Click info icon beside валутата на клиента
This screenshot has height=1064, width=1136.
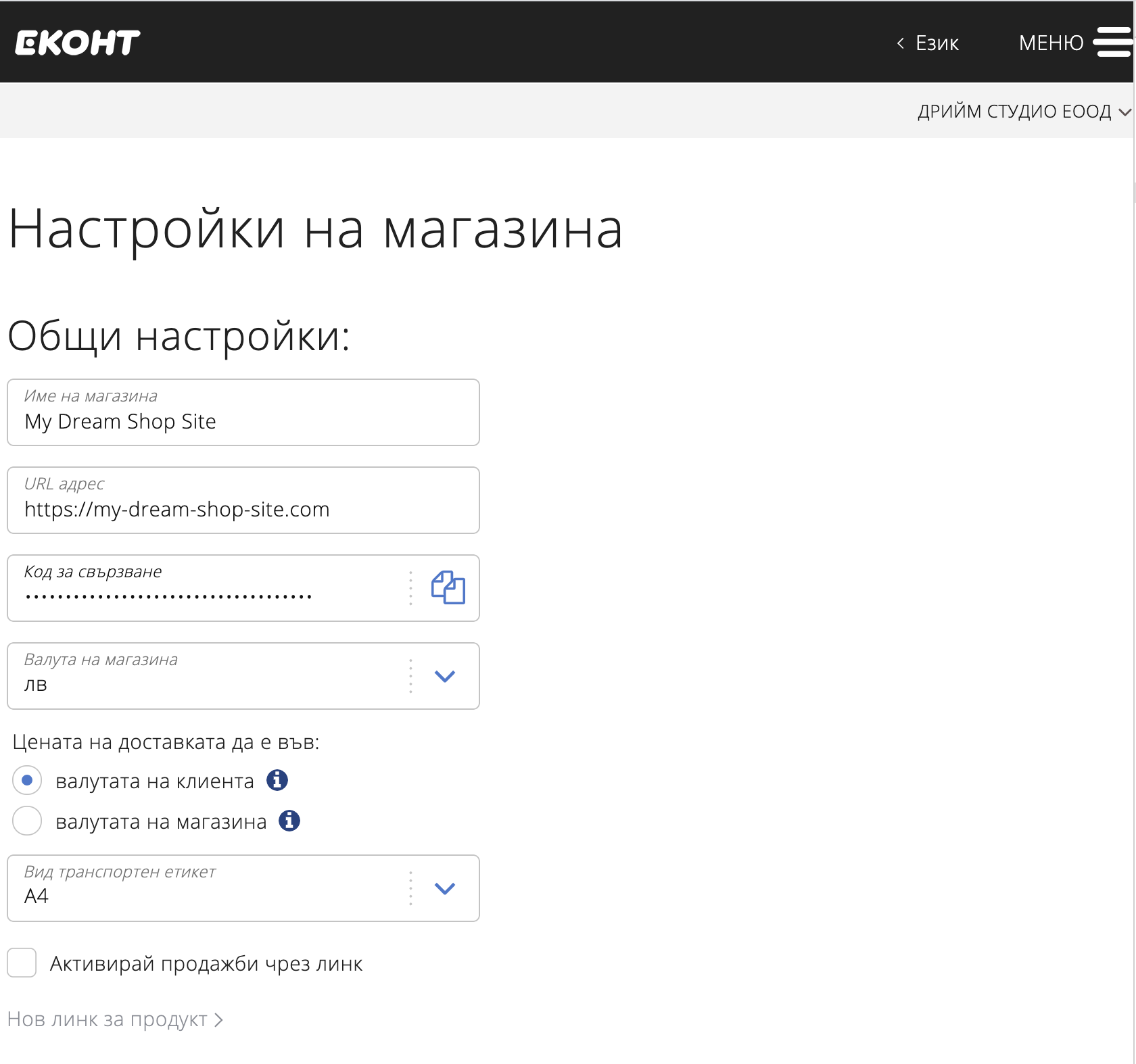277,780
